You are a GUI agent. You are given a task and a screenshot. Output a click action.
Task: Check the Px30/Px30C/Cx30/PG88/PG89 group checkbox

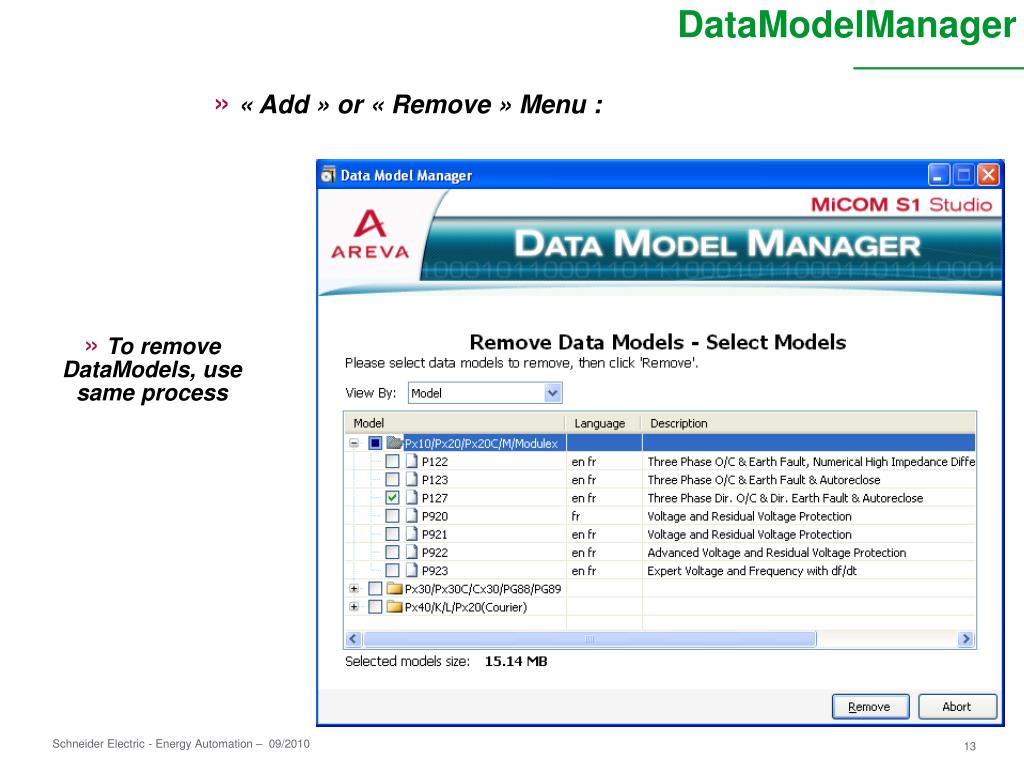tap(375, 588)
